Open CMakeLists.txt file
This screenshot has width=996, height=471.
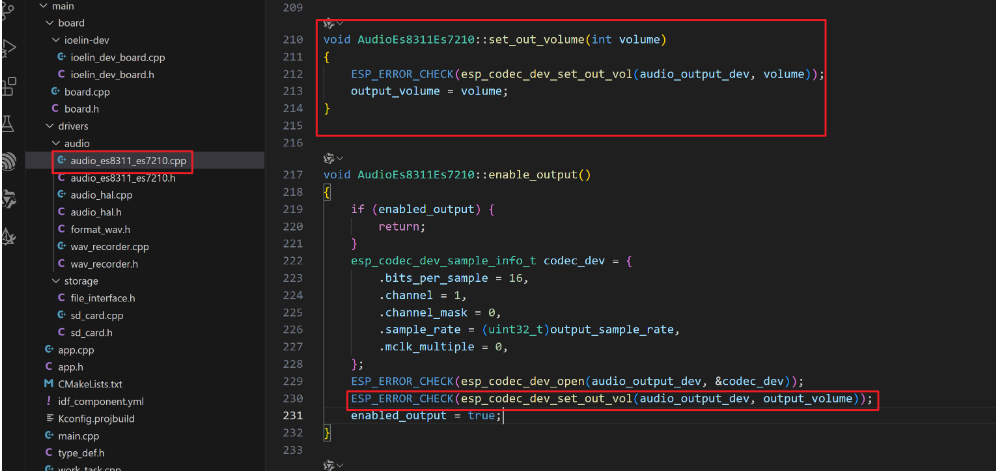pos(90,384)
